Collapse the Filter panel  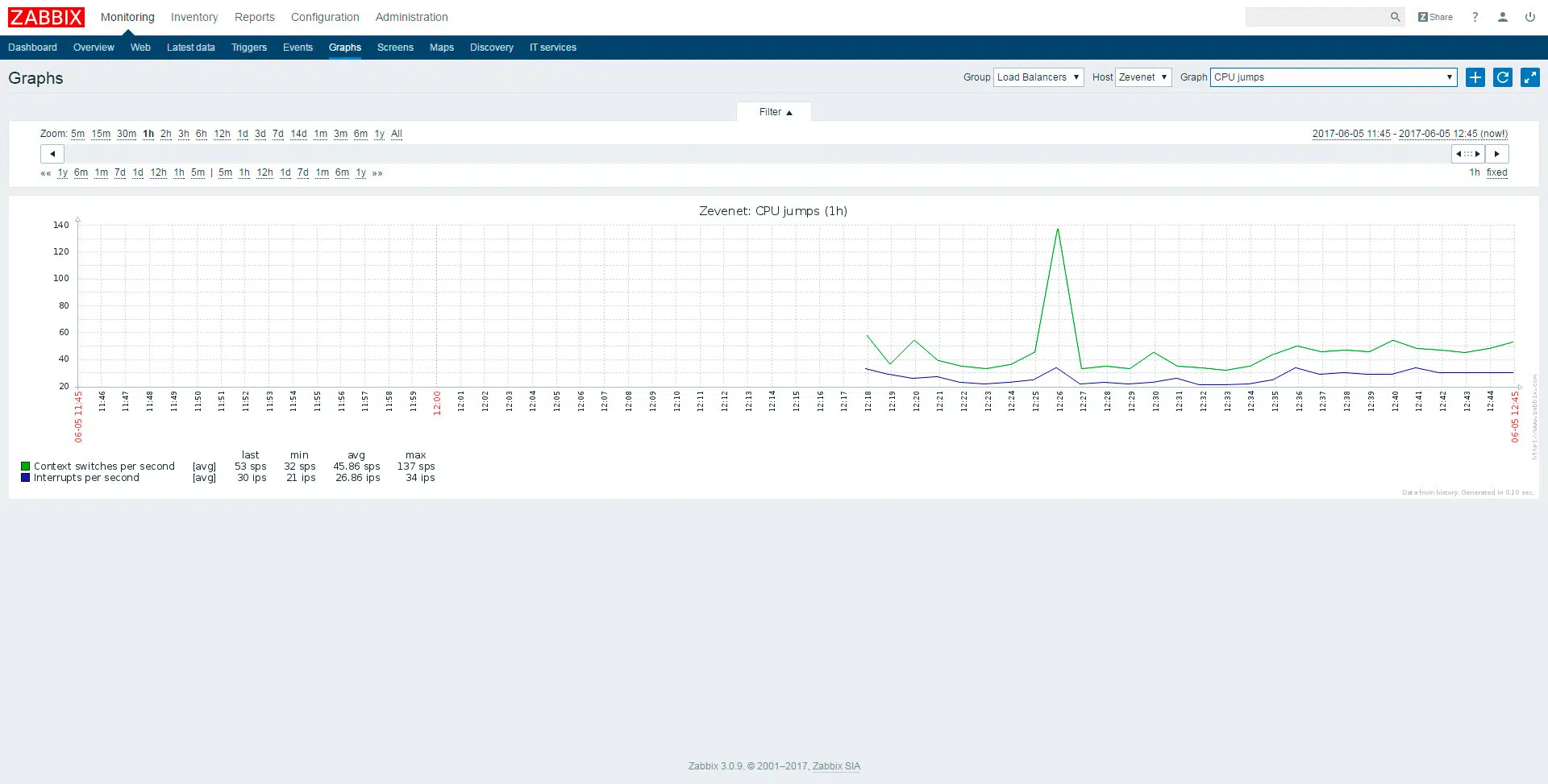click(775, 112)
